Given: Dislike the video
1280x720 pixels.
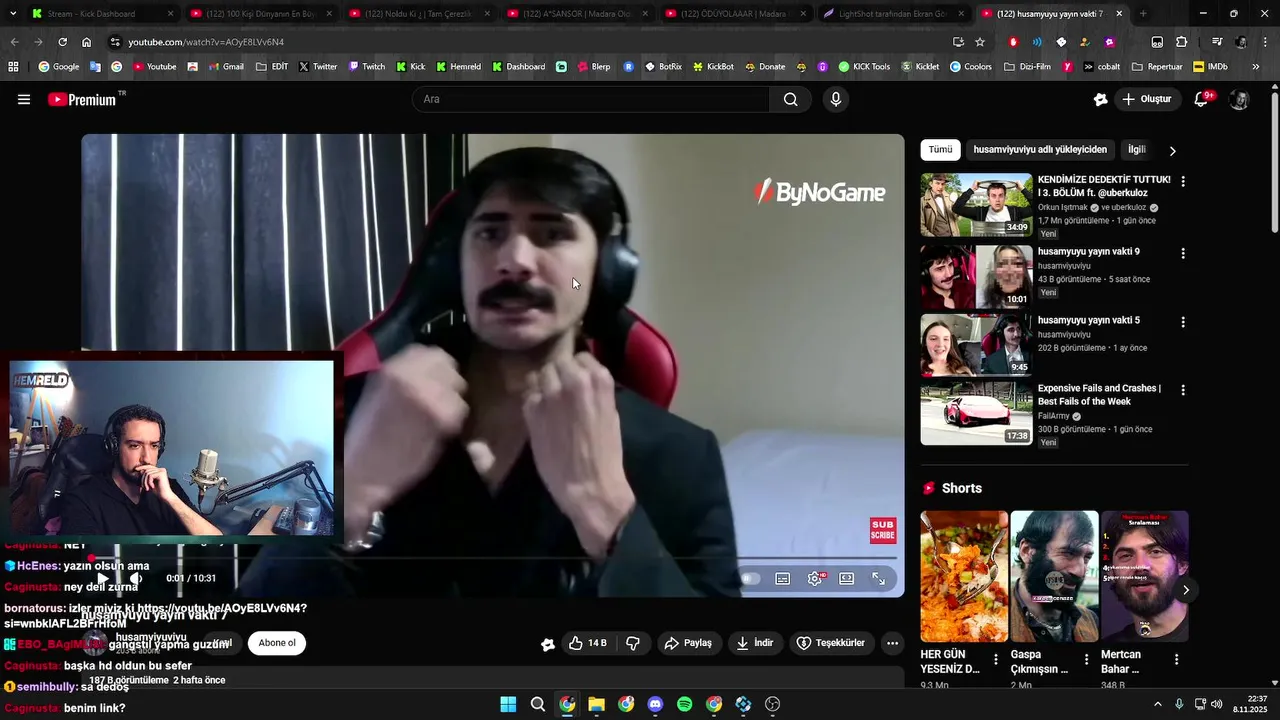Looking at the screenshot, I should (x=632, y=643).
